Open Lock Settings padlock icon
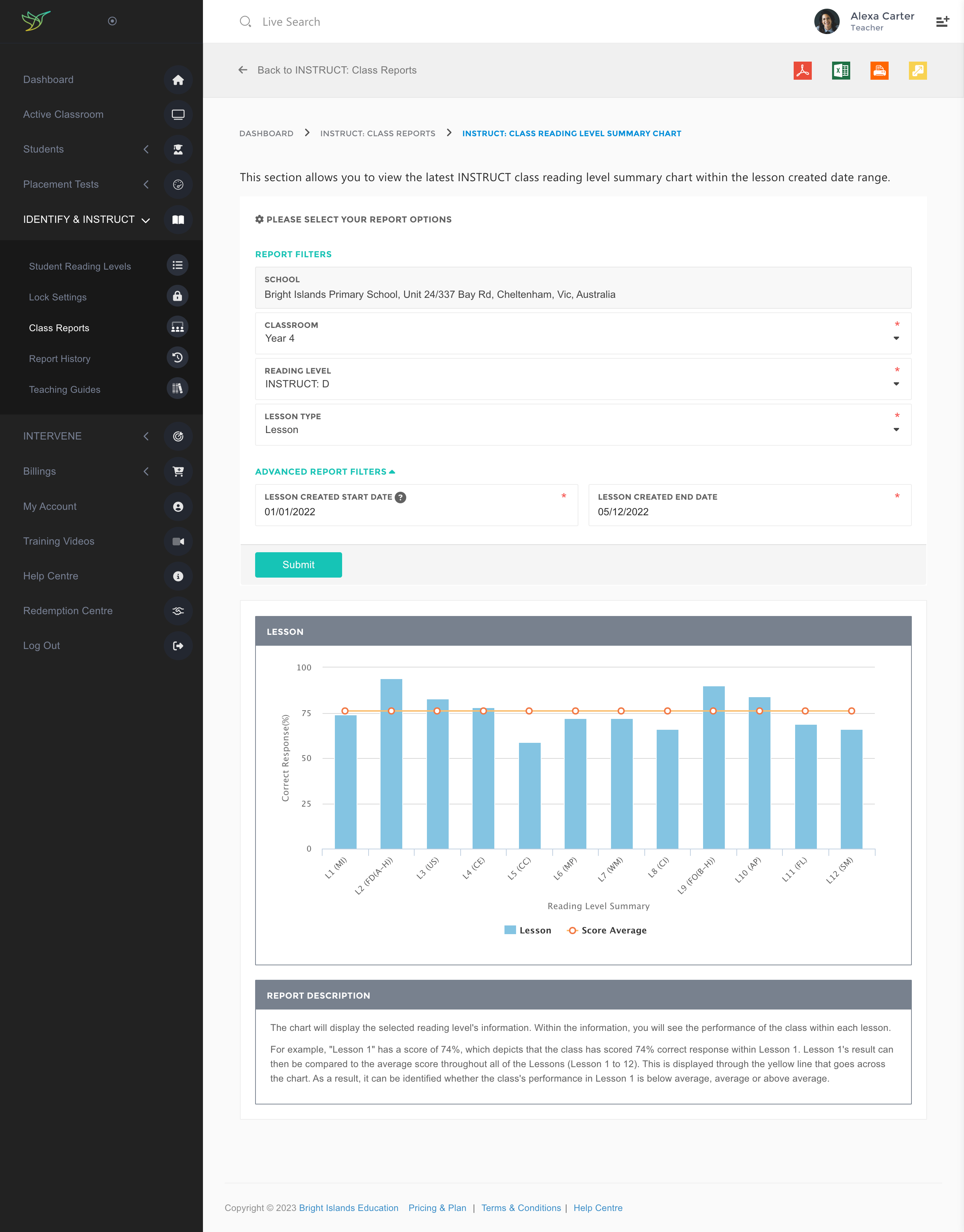Viewport: 964px width, 1232px height. coord(177,296)
